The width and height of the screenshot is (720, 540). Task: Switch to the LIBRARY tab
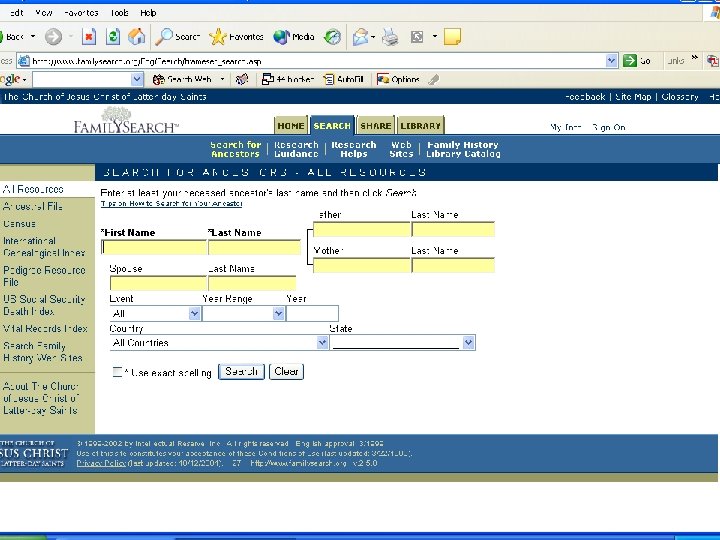point(420,125)
